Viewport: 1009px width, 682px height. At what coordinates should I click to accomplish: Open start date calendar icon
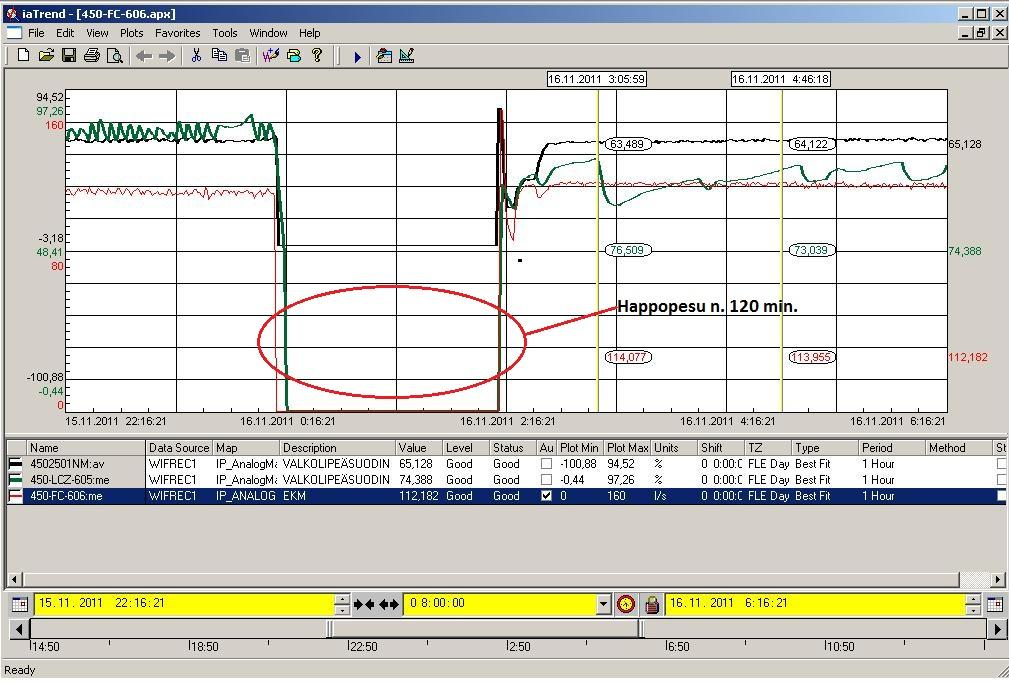click(x=20, y=604)
